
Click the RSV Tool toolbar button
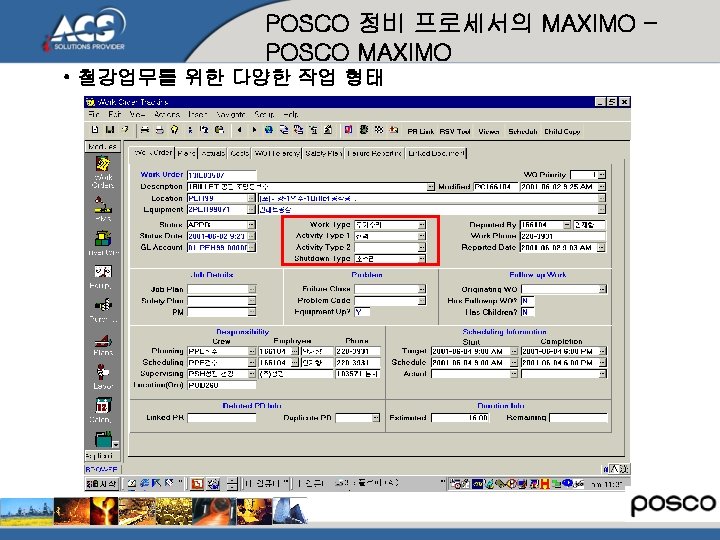pos(455,131)
